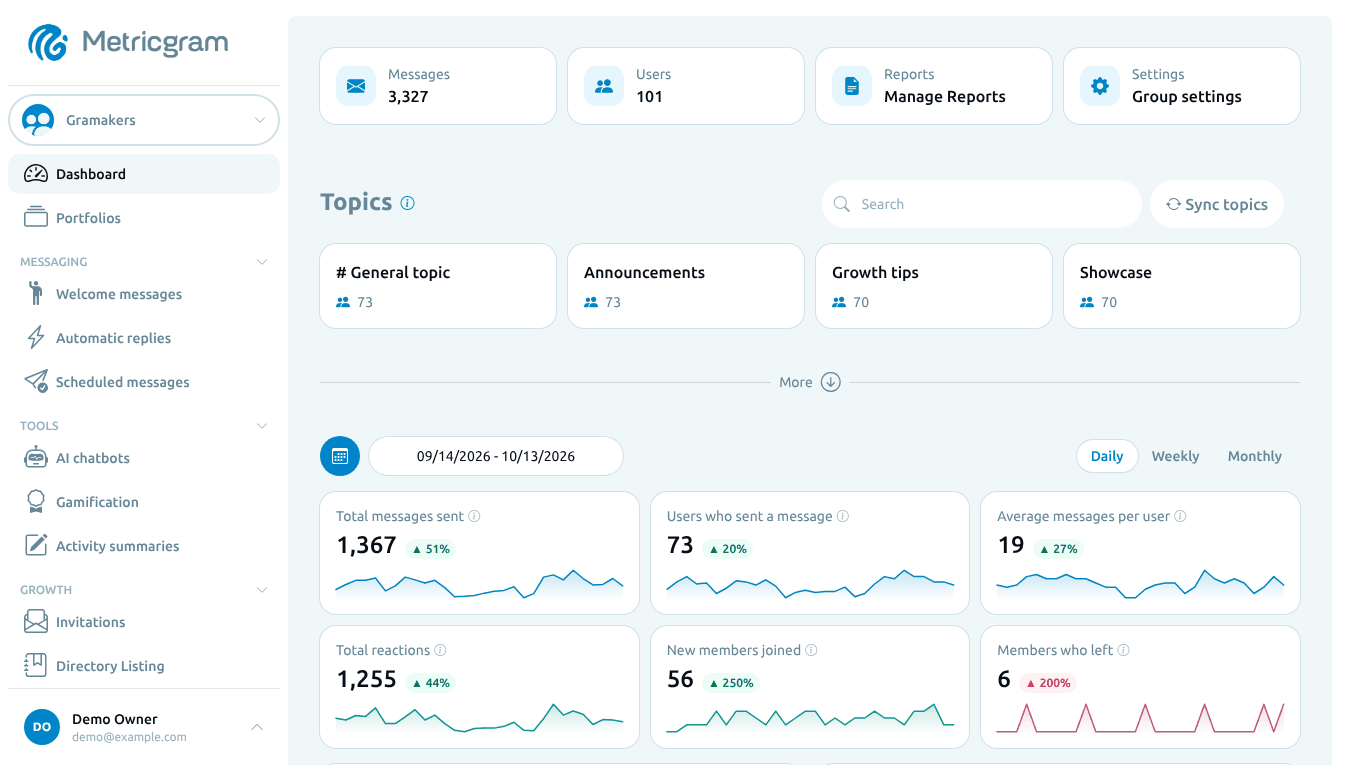Click info icon beside Members who left
This screenshot has height=765, width=1348.
click(1124, 650)
